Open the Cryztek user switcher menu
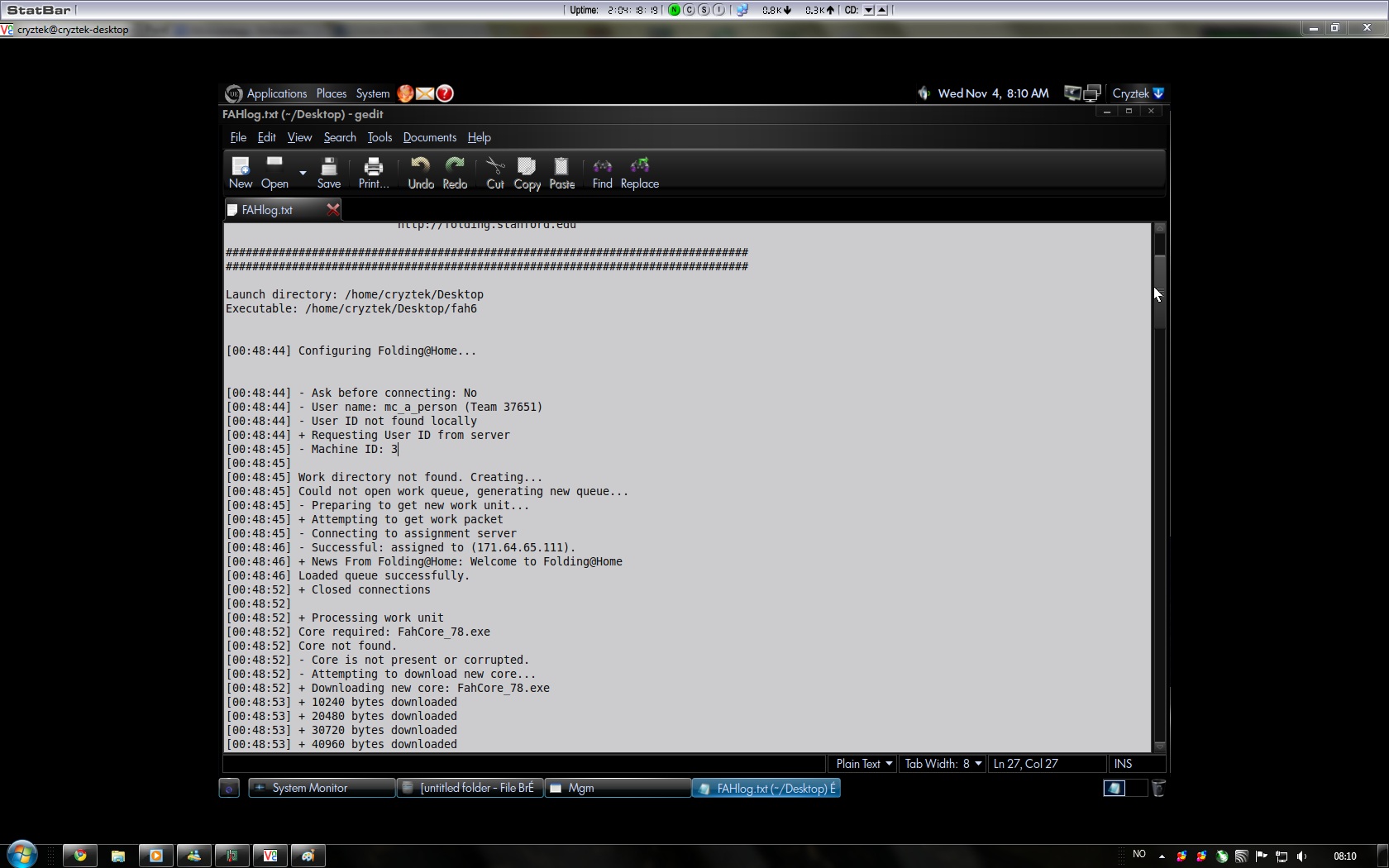The height and width of the screenshot is (868, 1389). [1138, 93]
